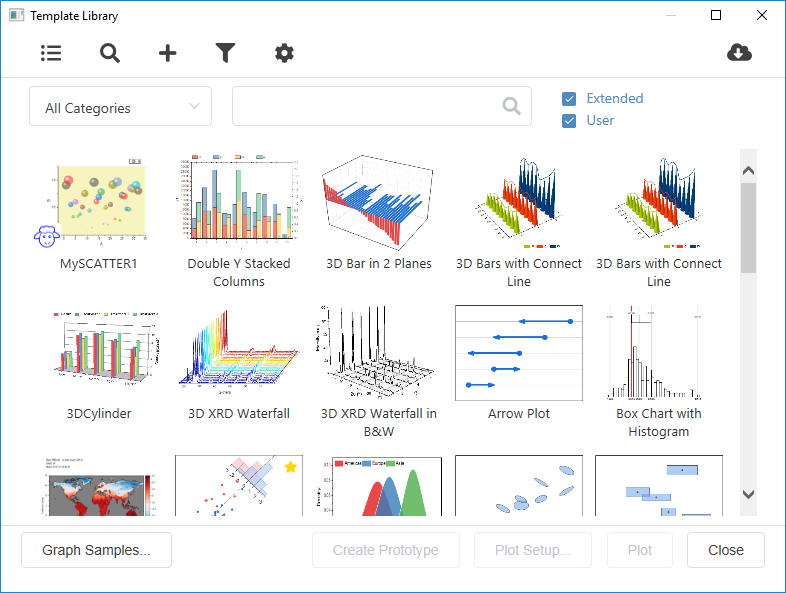Click the cloud download icon
The image size is (786, 593).
pyautogui.click(x=739, y=53)
